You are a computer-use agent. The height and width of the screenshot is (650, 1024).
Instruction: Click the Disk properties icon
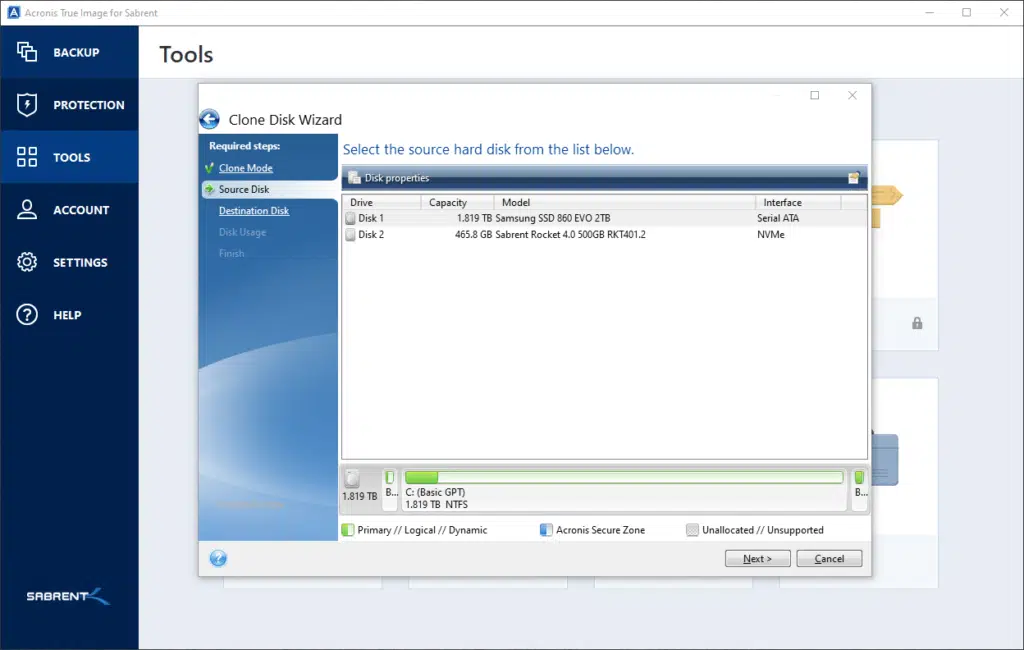pos(354,178)
